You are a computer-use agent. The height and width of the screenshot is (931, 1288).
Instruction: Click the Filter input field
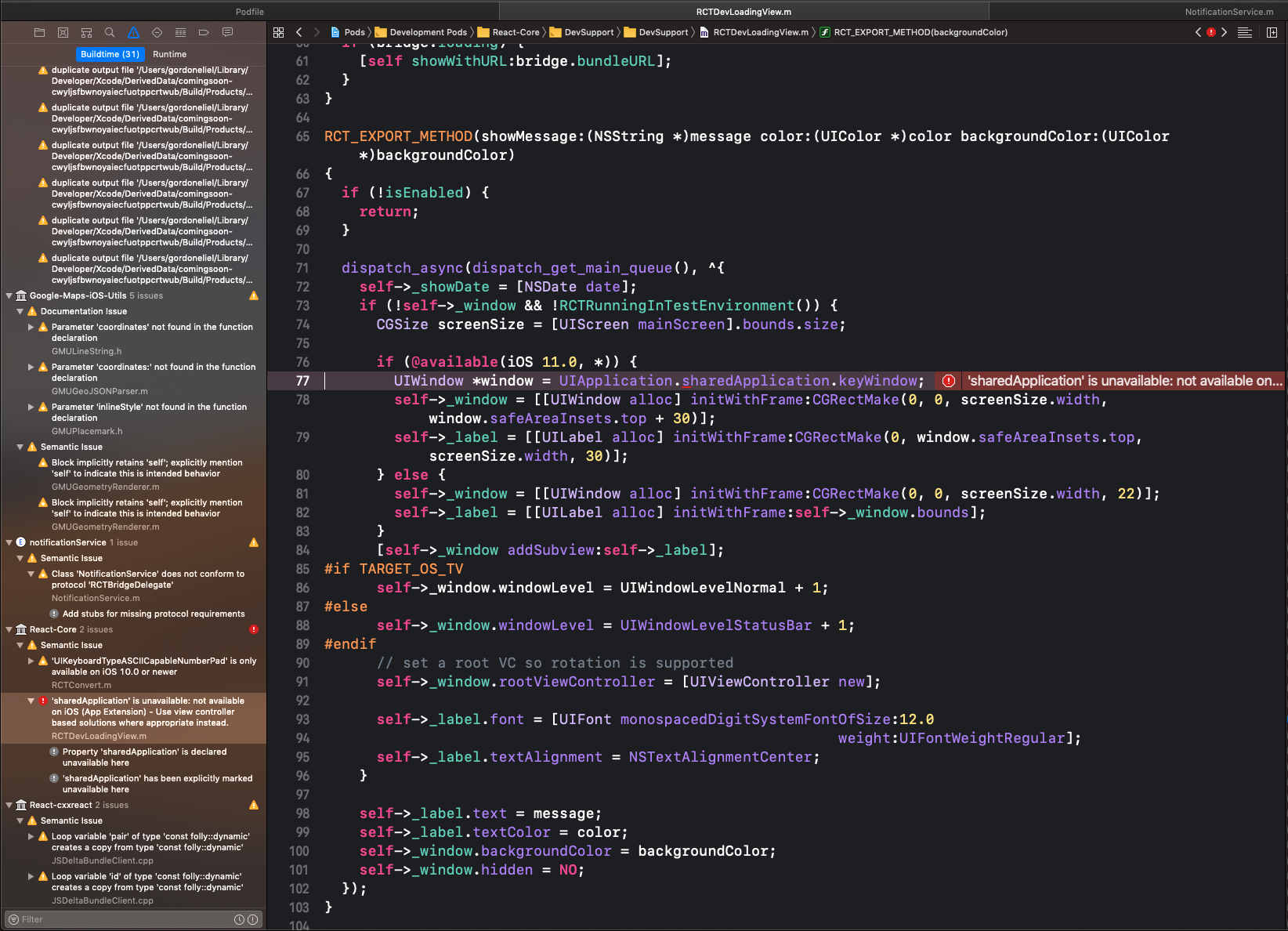point(125,919)
